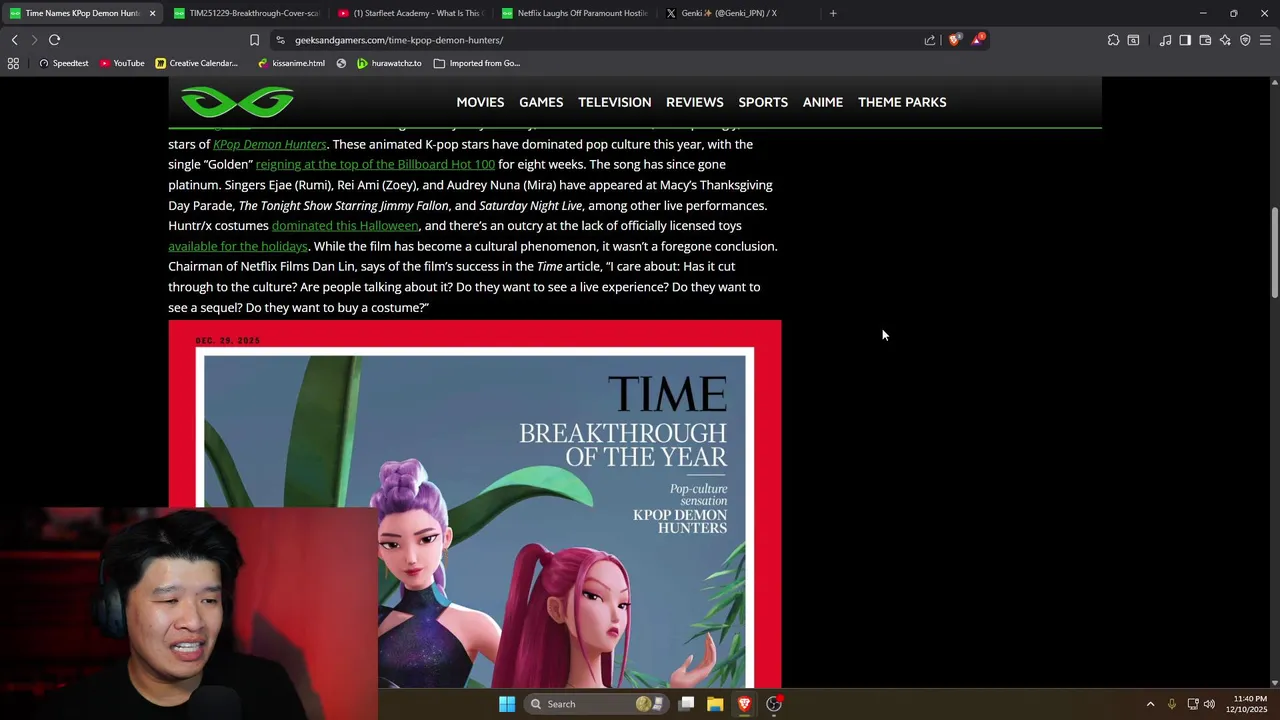This screenshot has height=720, width=1280.
Task: Follow the available for the holidays link
Action: click(238, 246)
